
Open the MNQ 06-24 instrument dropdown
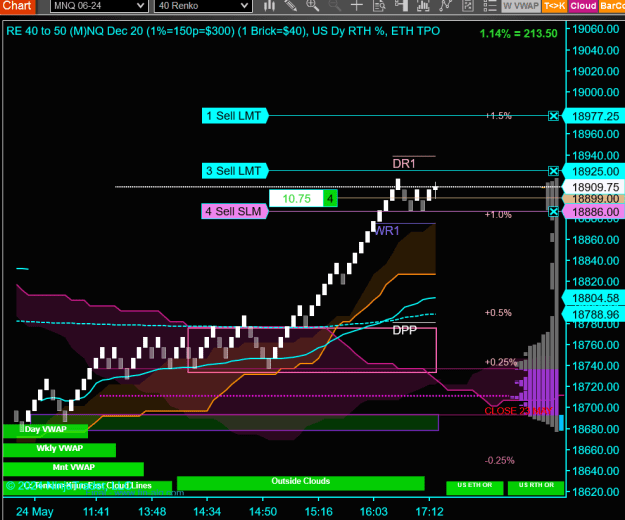tap(99, 6)
